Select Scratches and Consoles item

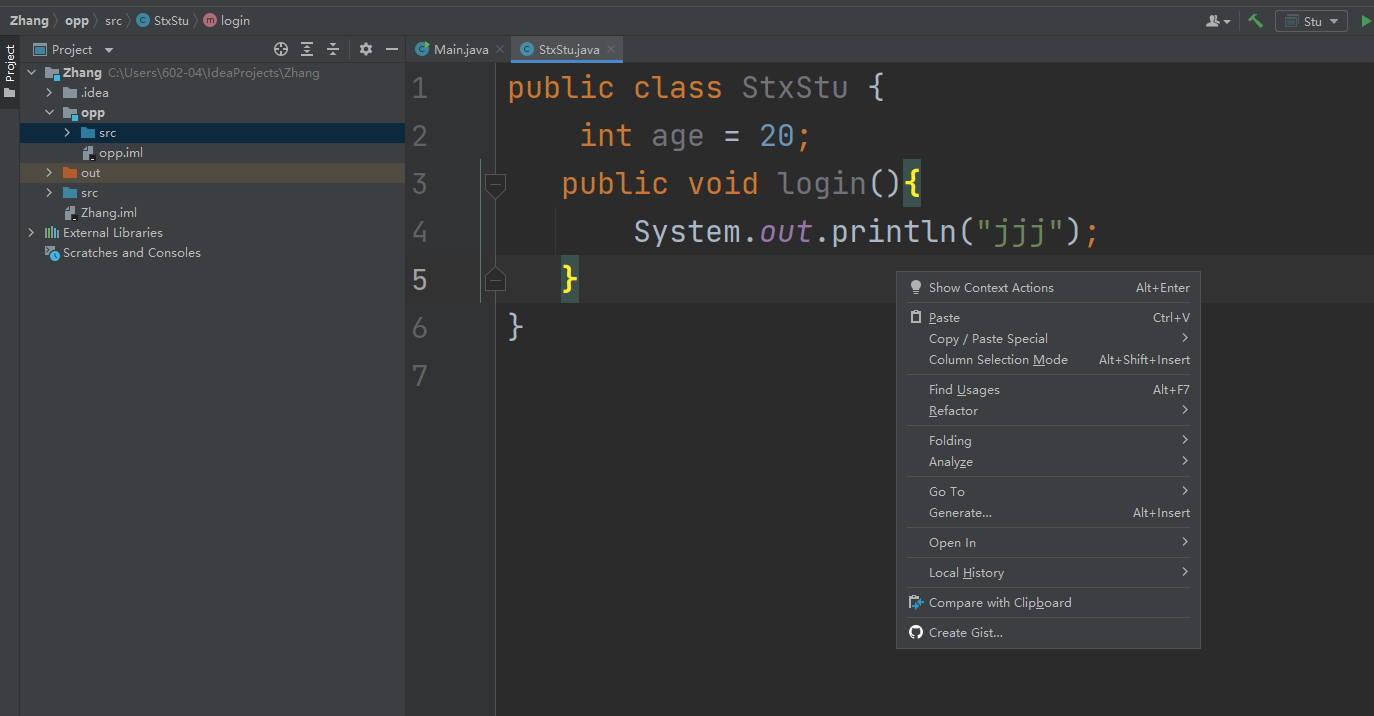[131, 253]
